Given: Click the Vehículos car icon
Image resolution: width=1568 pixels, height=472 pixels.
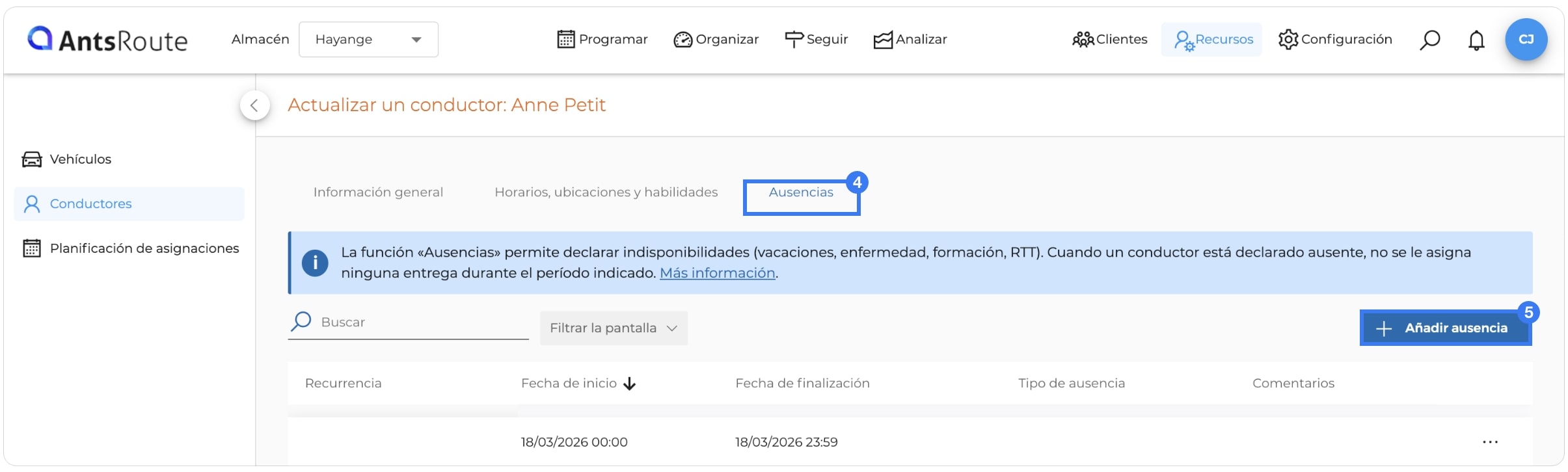Looking at the screenshot, I should click(x=32, y=159).
